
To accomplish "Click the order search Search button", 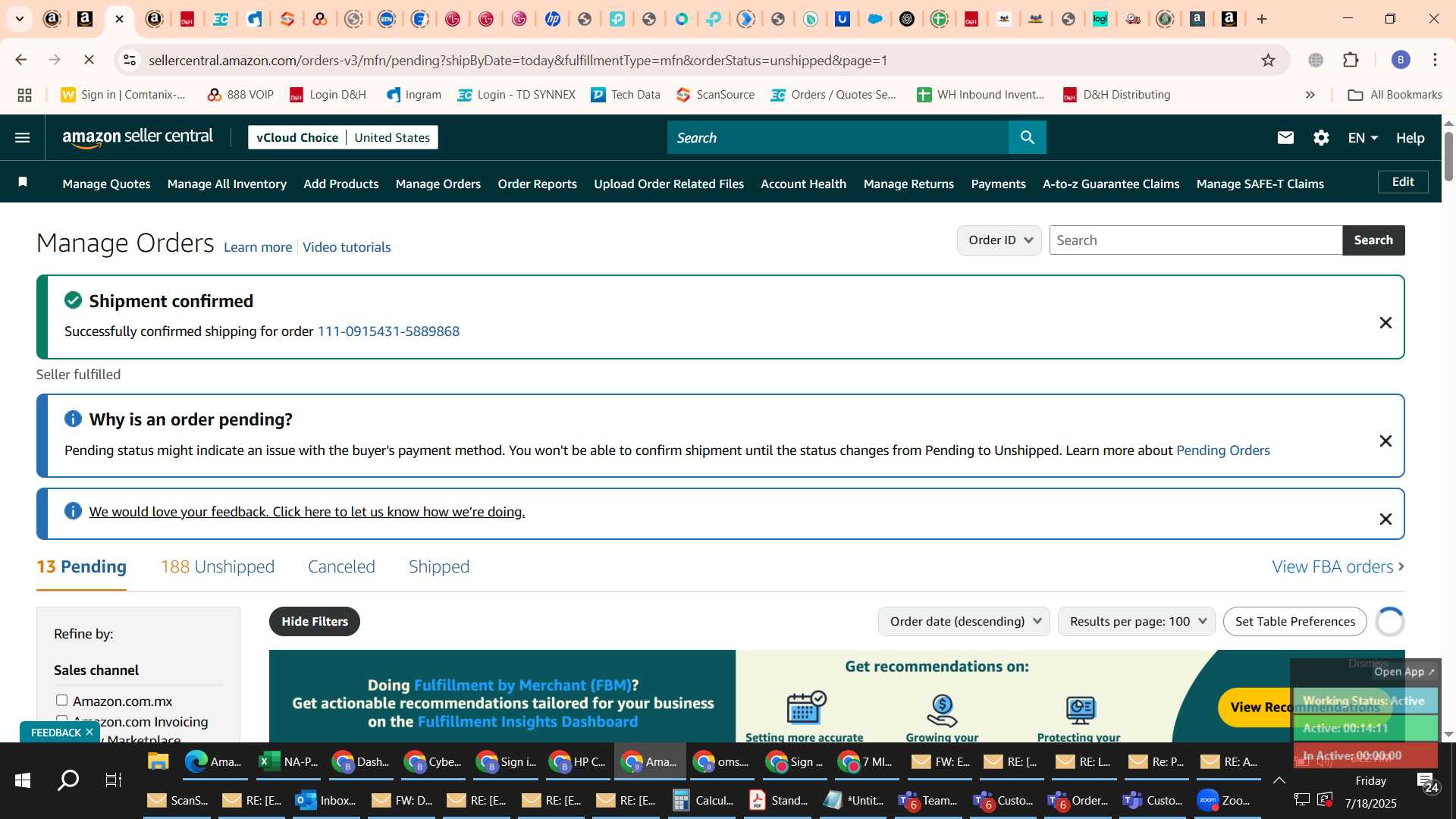I will (x=1373, y=240).
